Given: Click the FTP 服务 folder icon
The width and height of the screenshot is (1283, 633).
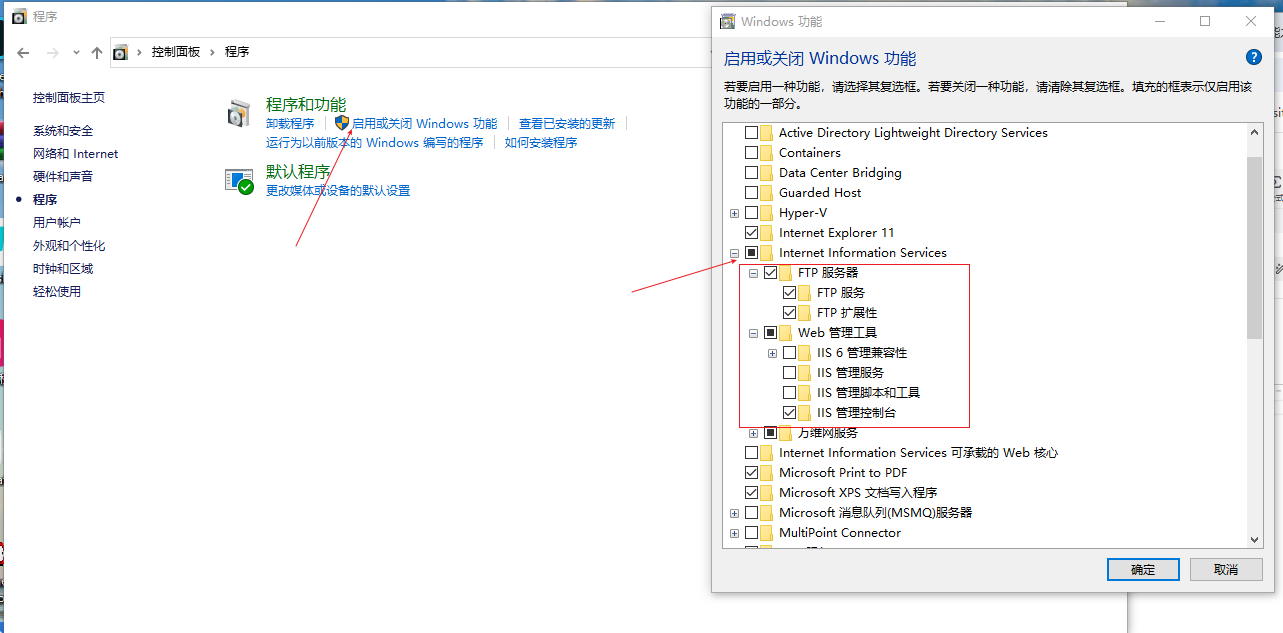Looking at the screenshot, I should pos(805,293).
